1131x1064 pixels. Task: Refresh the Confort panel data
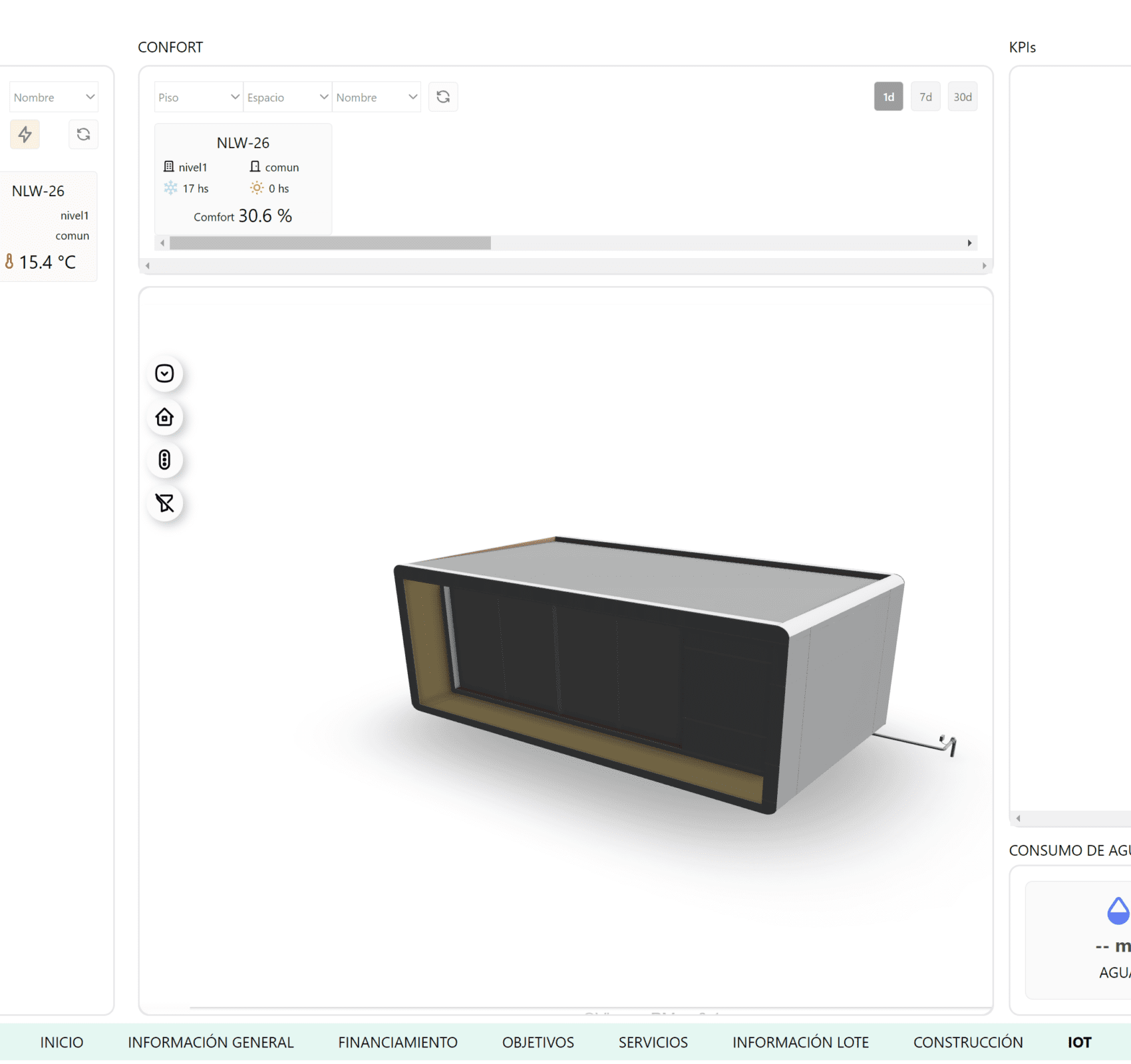point(443,97)
